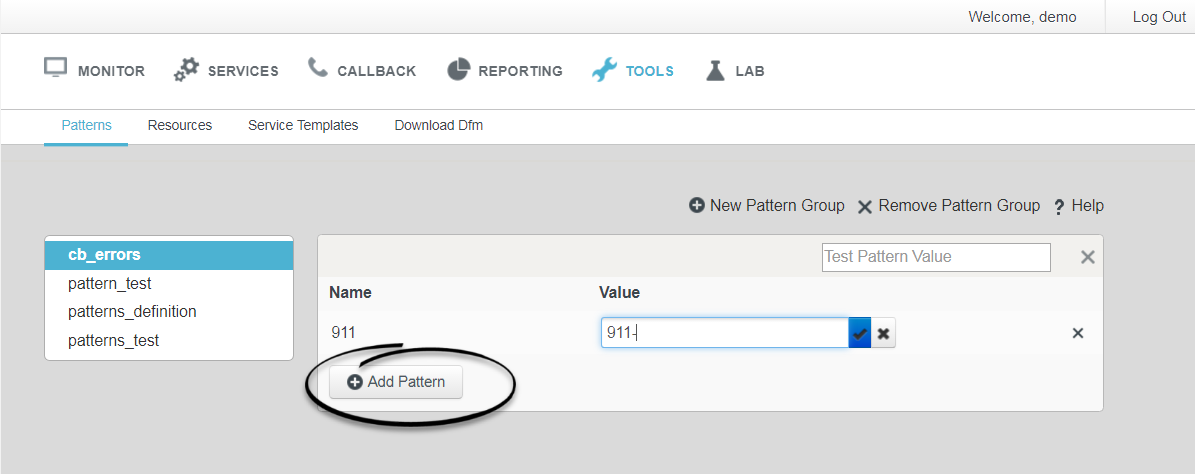
Task: Log Out of the demo account
Action: tap(1158, 17)
